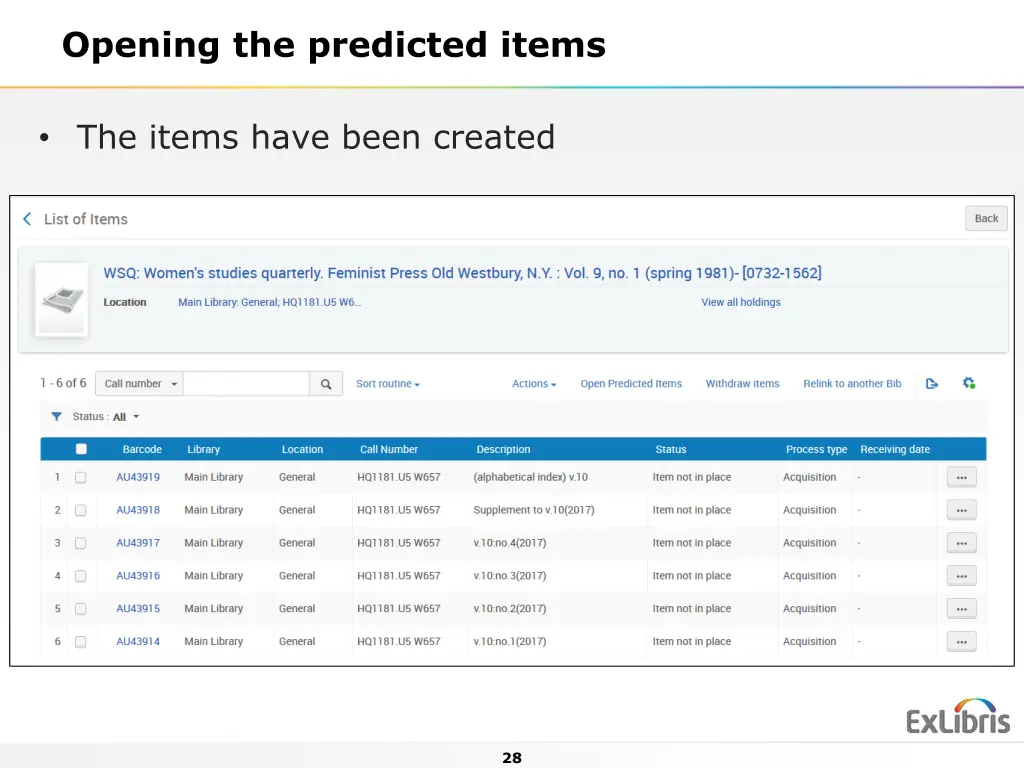Toggle the select-all checkbox in header
This screenshot has height=768, width=1024.
point(81,449)
